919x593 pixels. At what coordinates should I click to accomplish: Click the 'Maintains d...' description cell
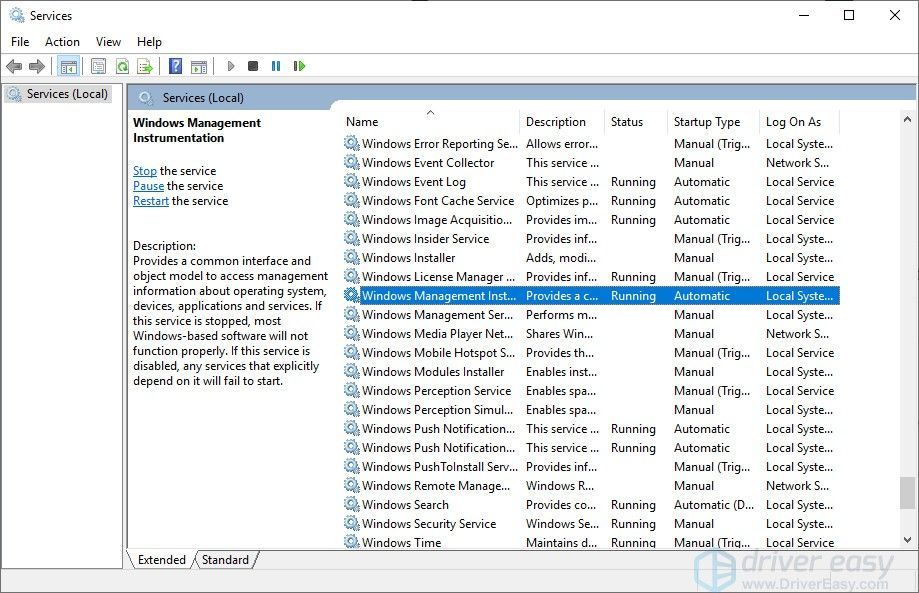(x=561, y=542)
